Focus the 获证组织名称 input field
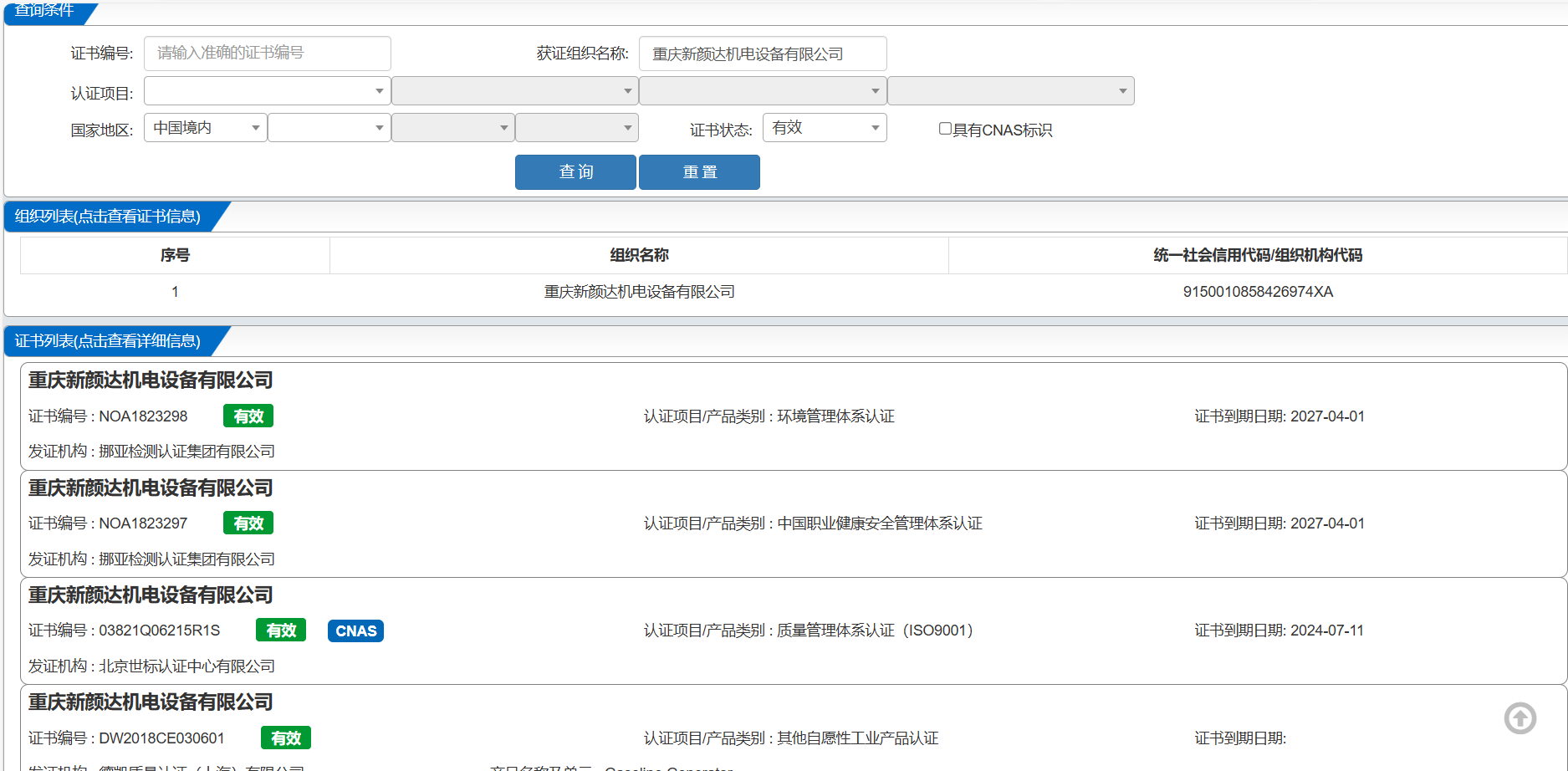 click(x=763, y=54)
